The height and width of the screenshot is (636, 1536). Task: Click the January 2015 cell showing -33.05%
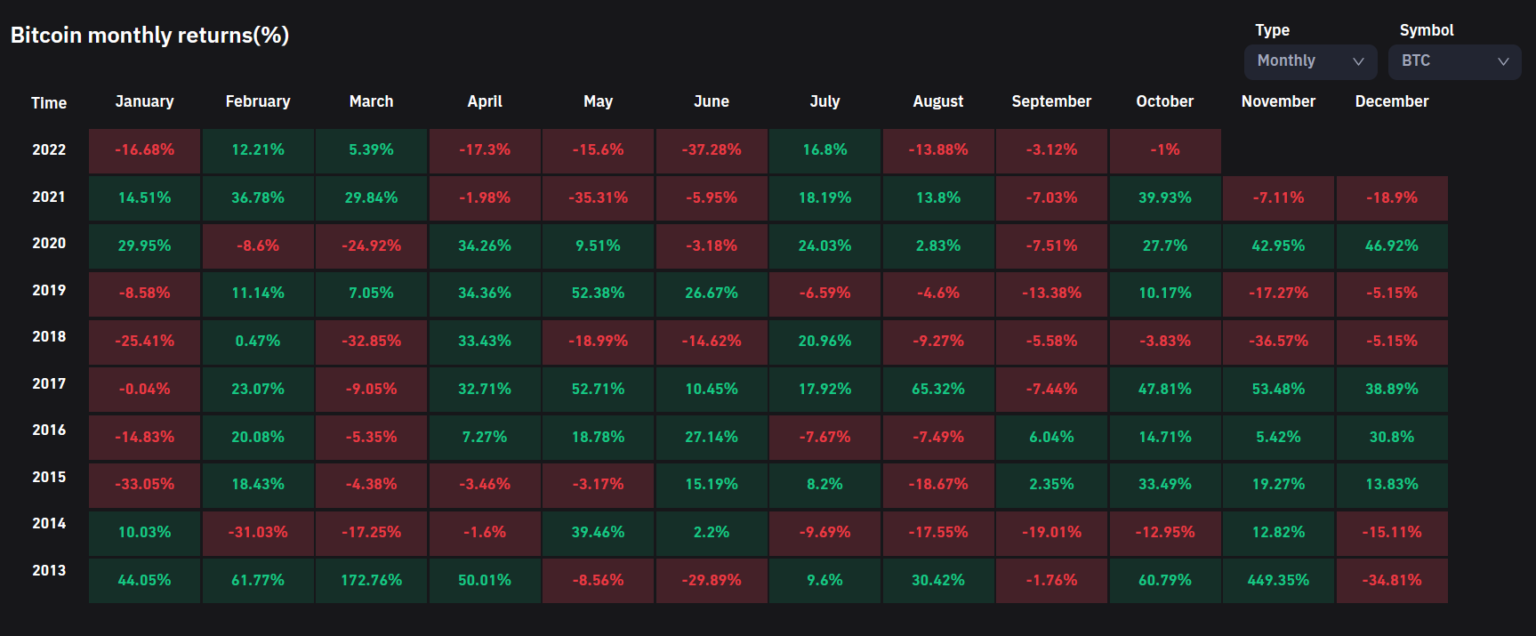point(144,484)
